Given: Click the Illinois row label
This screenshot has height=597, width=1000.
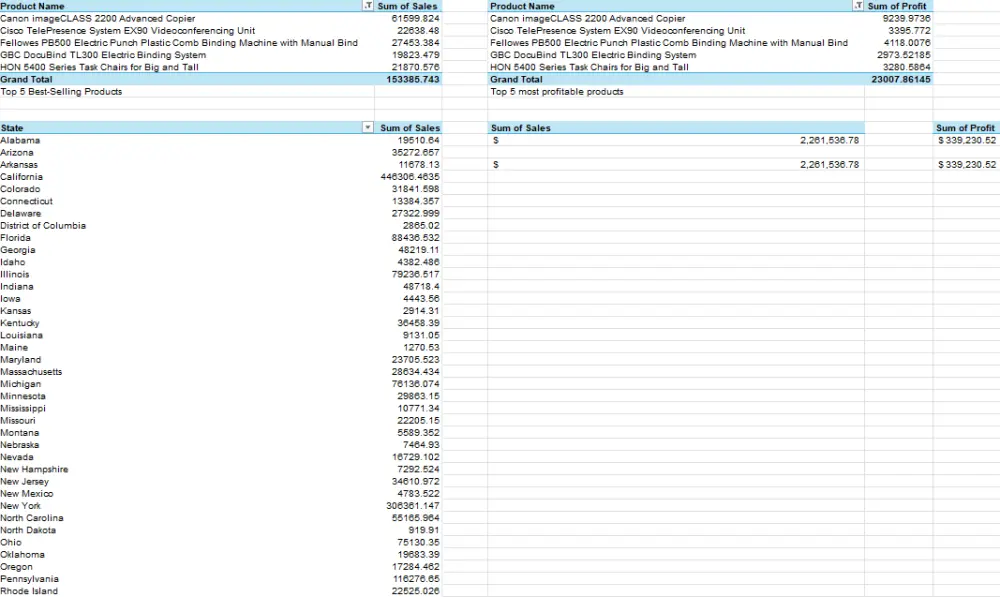Looking at the screenshot, I should (x=15, y=274).
